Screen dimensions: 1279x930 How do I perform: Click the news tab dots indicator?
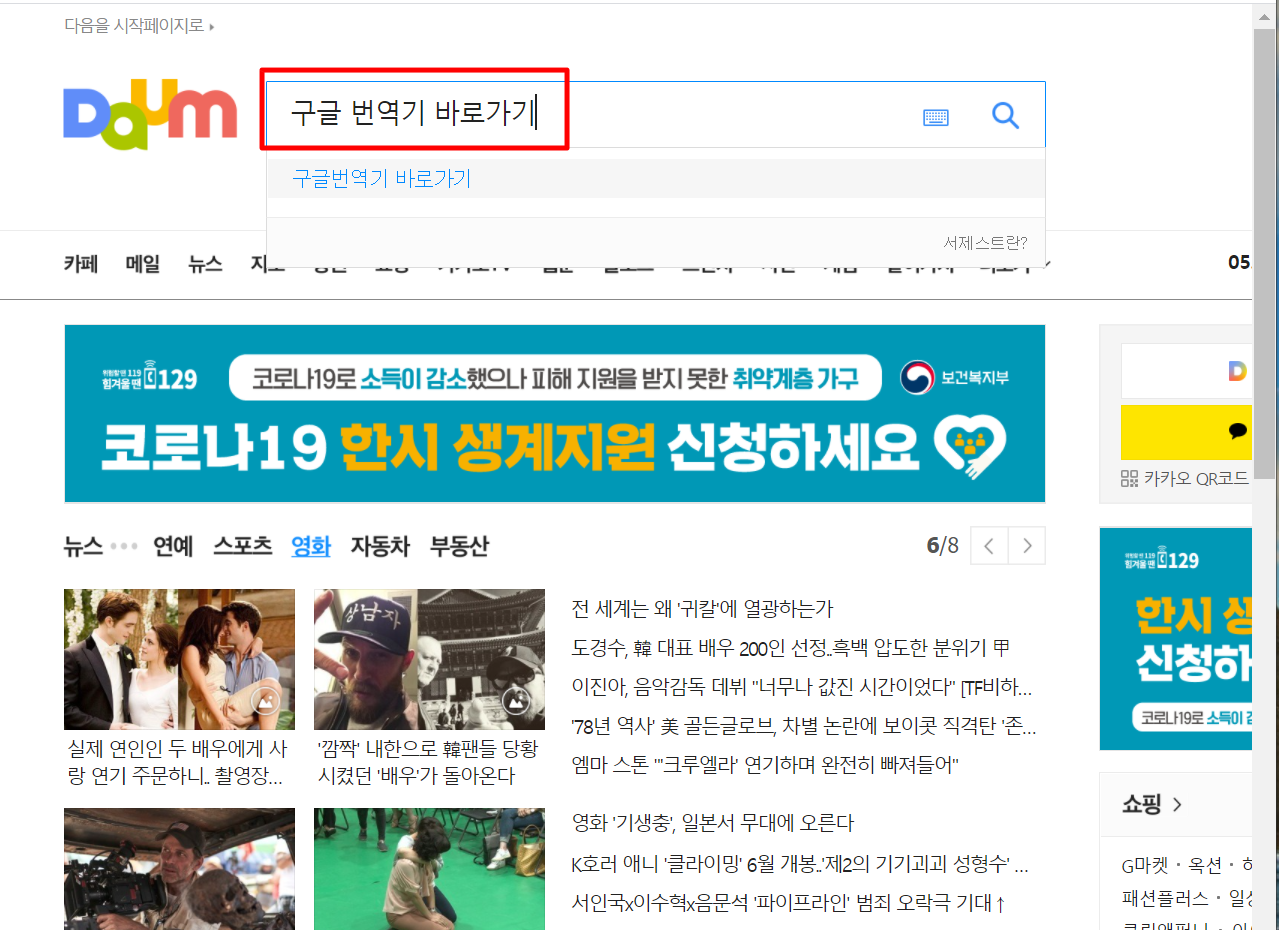[124, 547]
